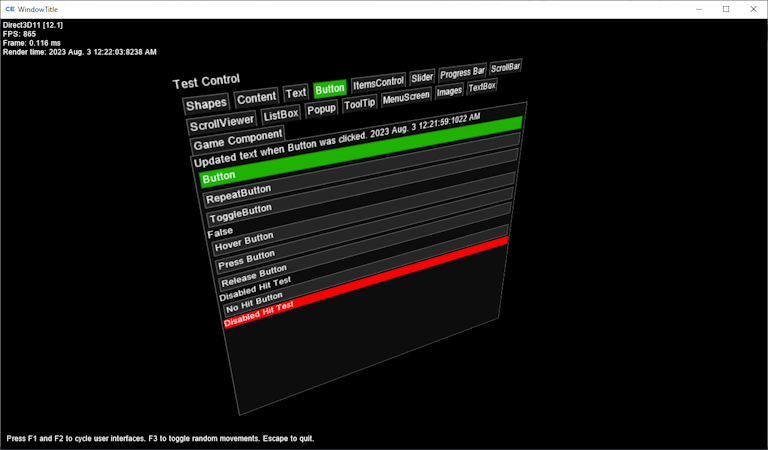Open the Images tab
The height and width of the screenshot is (450, 768).
click(449, 91)
